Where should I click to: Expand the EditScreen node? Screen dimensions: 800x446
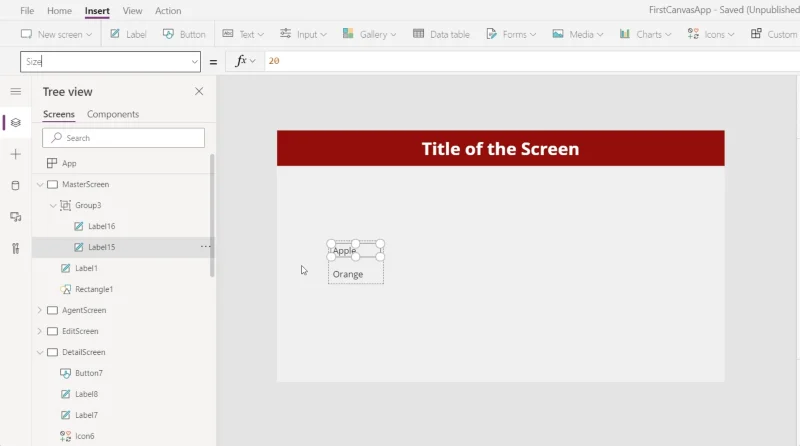[x=40, y=331]
